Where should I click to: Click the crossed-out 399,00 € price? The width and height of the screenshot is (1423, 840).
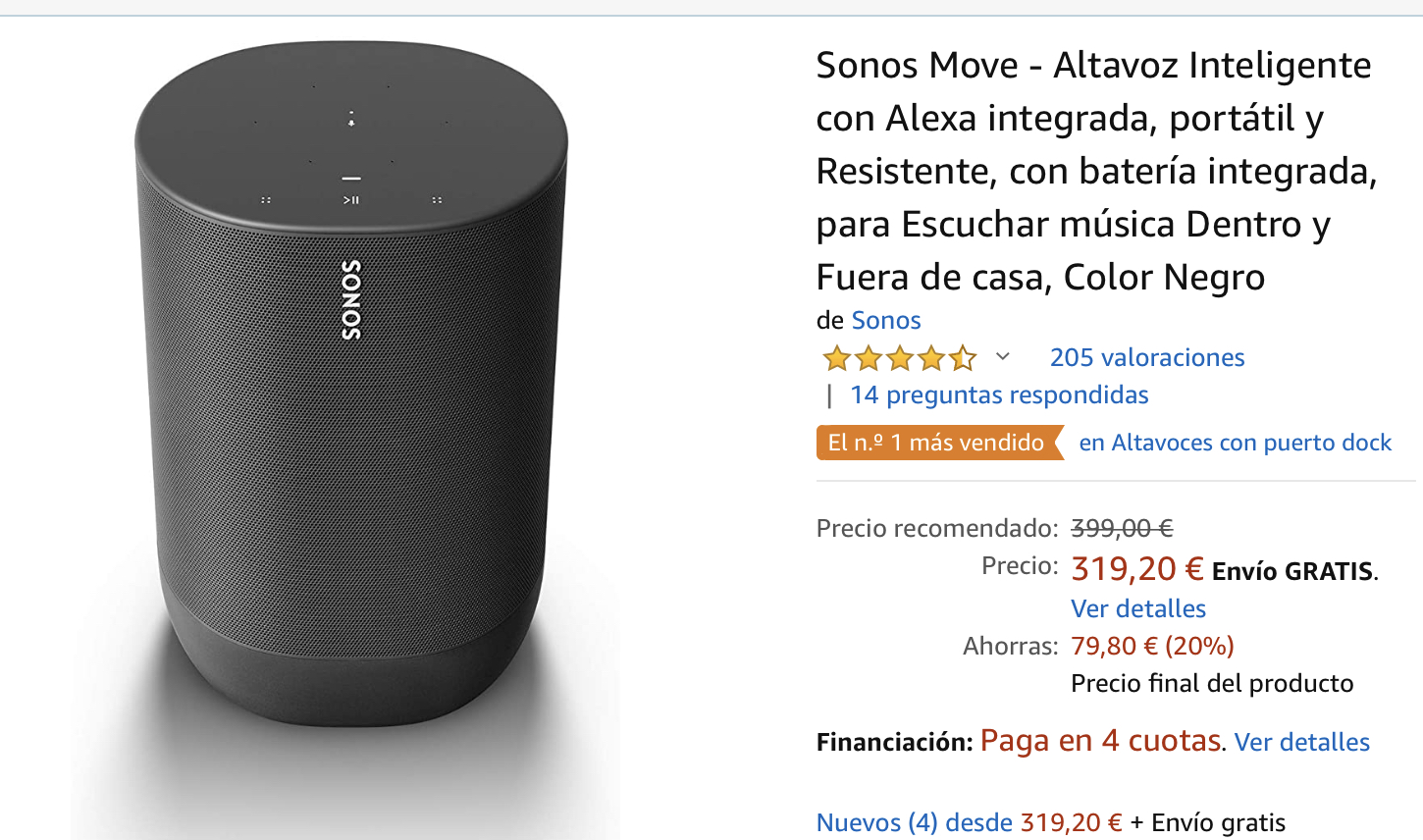coord(1121,528)
